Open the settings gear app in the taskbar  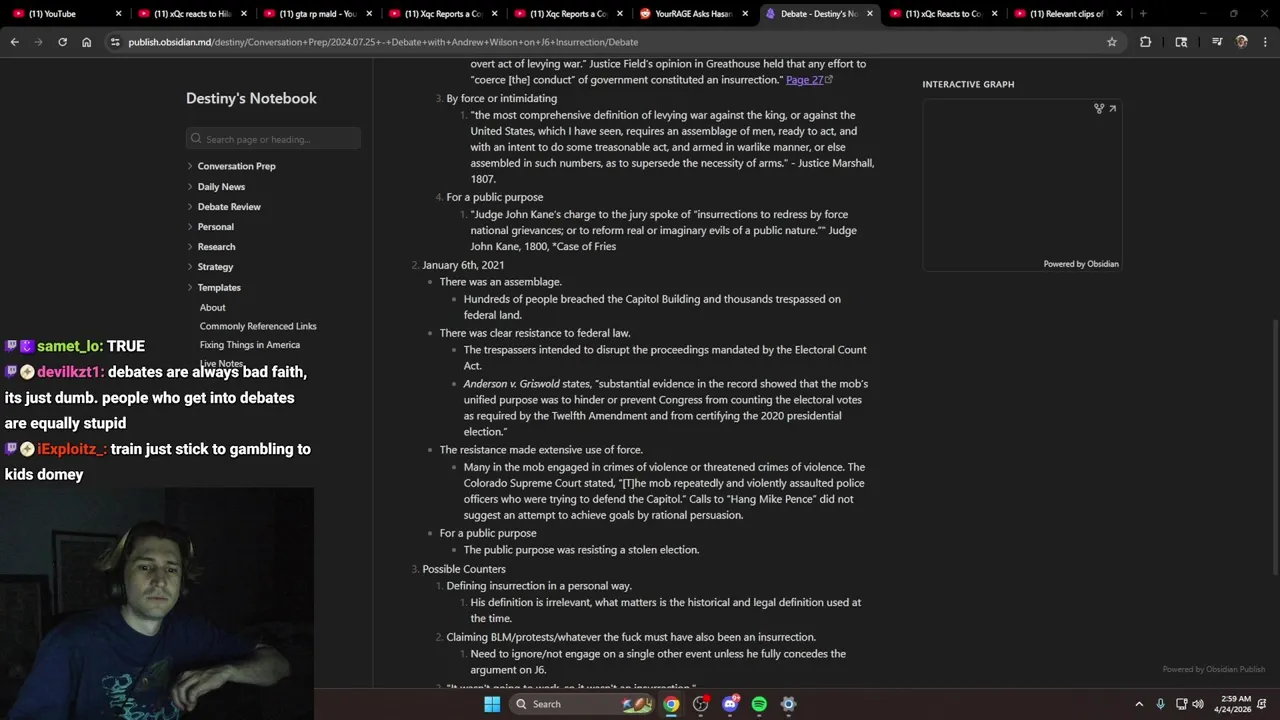coord(788,704)
